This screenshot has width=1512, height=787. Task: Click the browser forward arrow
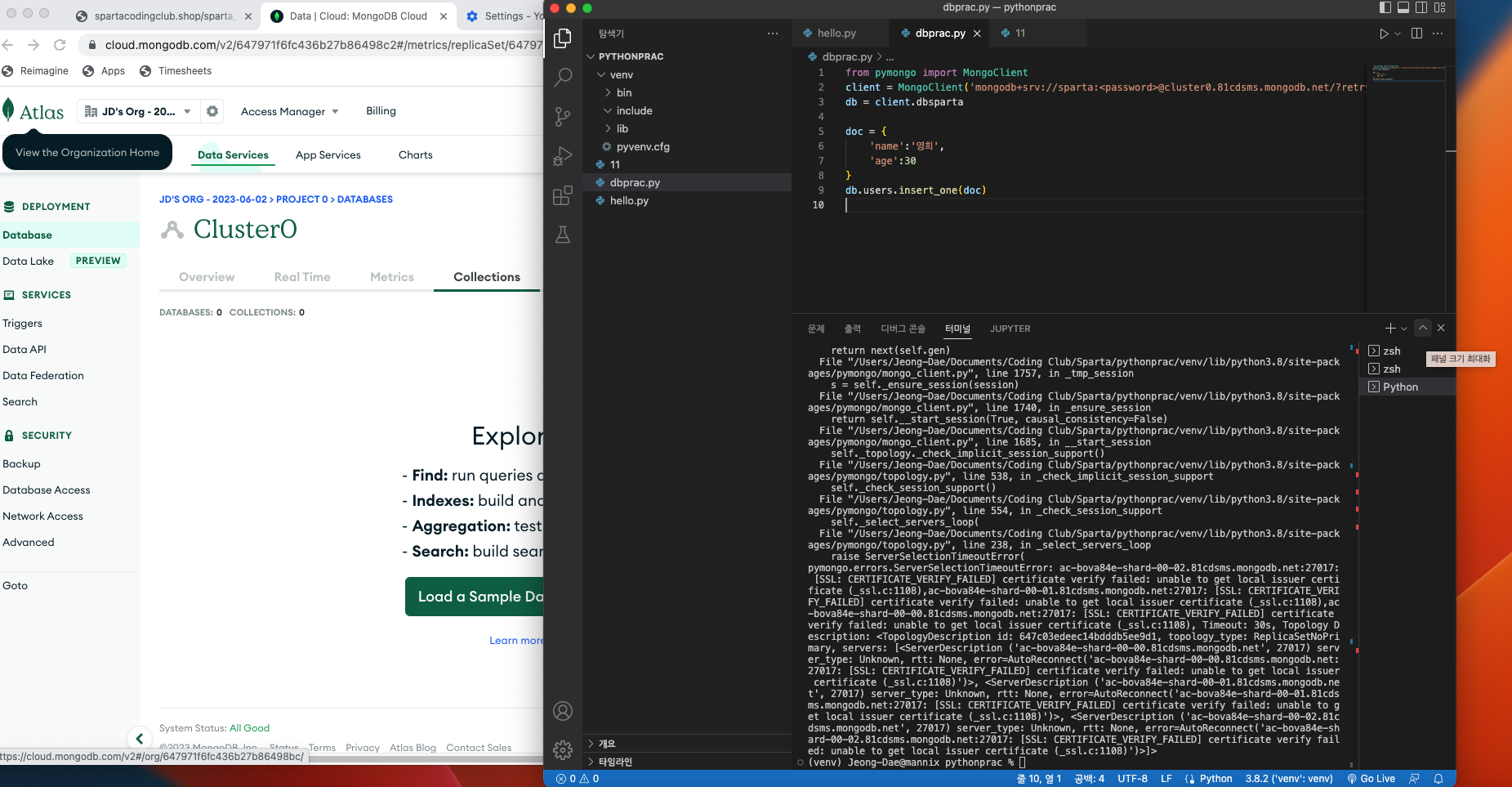click(33, 45)
